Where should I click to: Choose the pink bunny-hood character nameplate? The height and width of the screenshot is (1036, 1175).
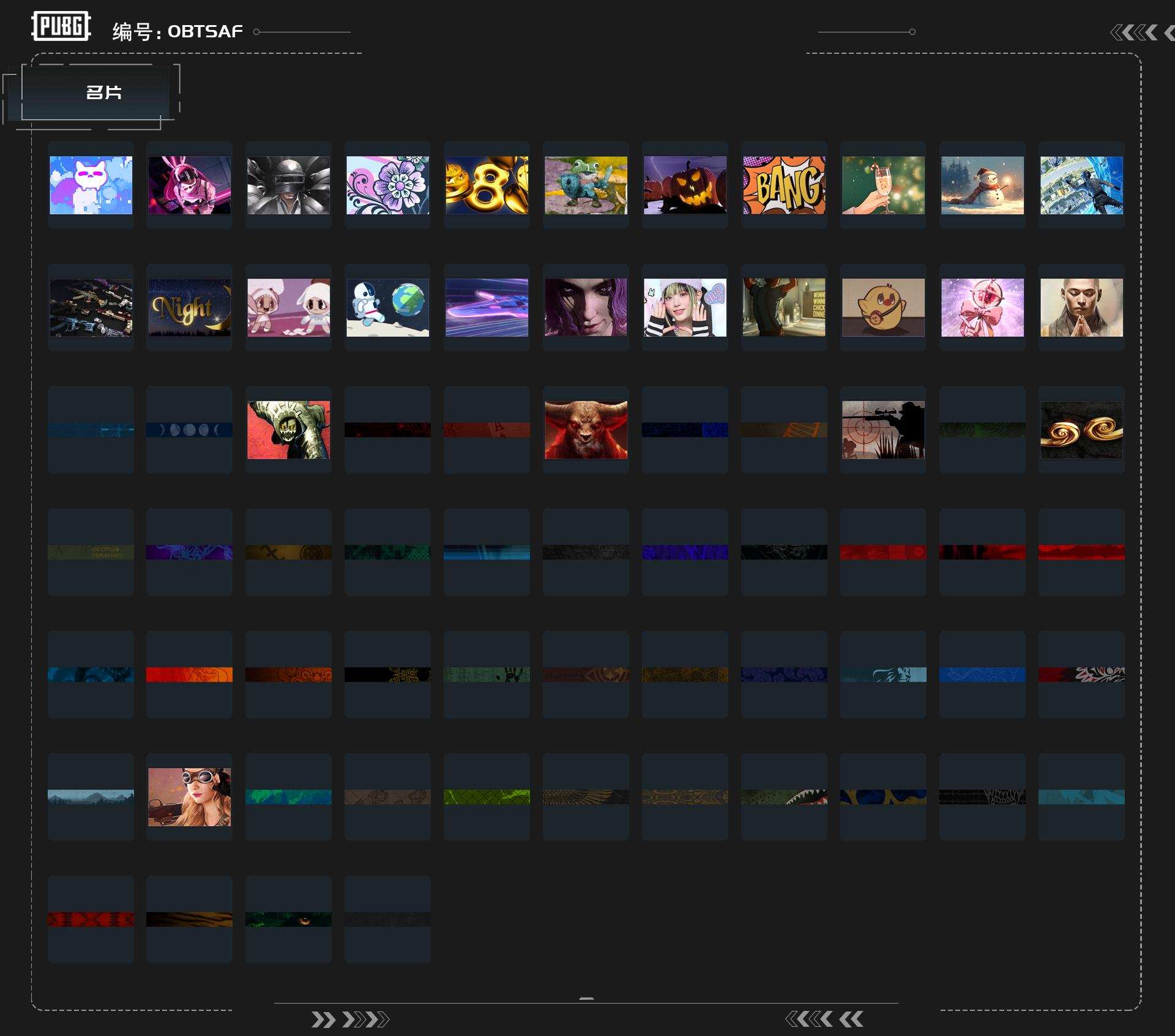point(190,185)
